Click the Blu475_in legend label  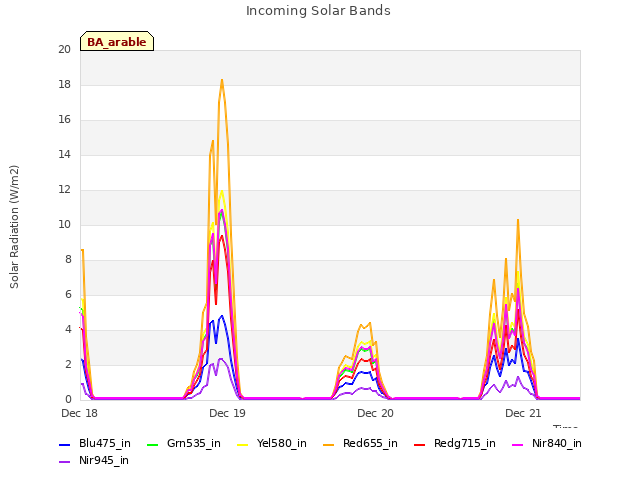pyautogui.click(x=105, y=444)
